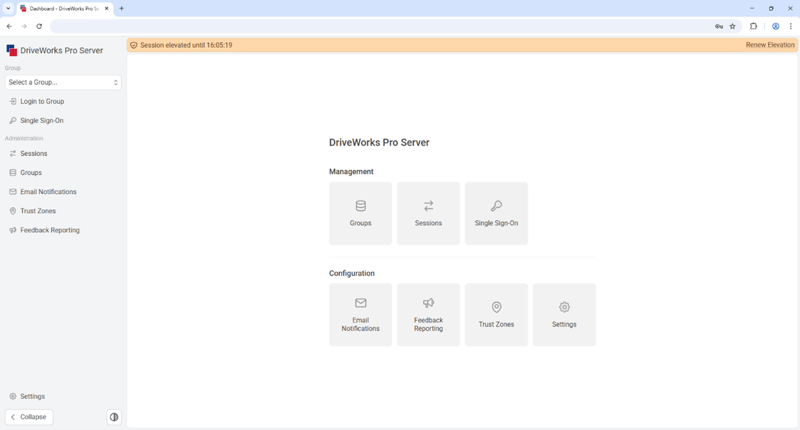Screen dimensions: 800x430
Task: Click the browser forward arrow
Action: coord(23,26)
